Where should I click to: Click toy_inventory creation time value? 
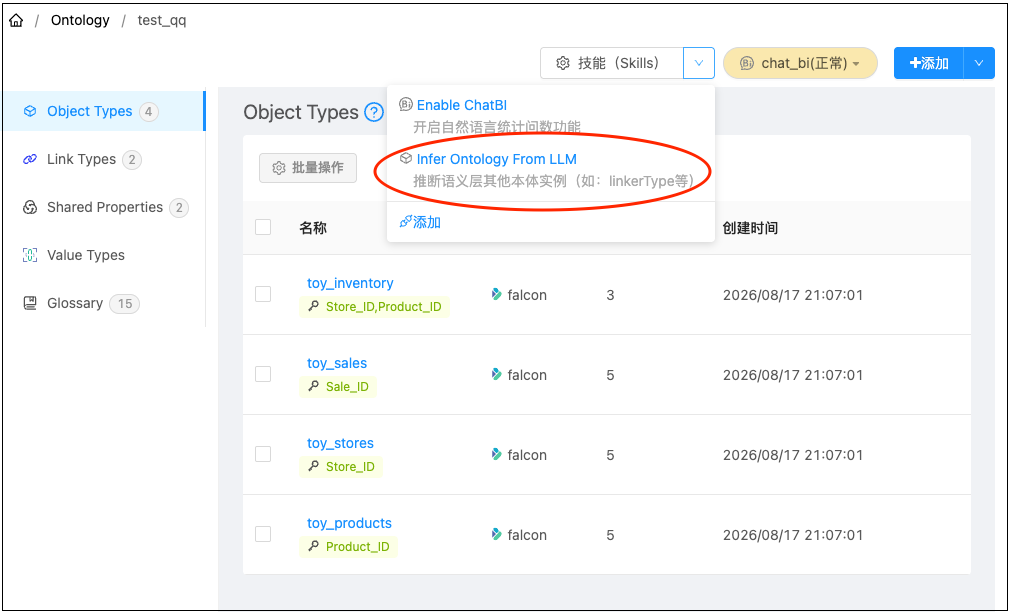click(x=792, y=295)
